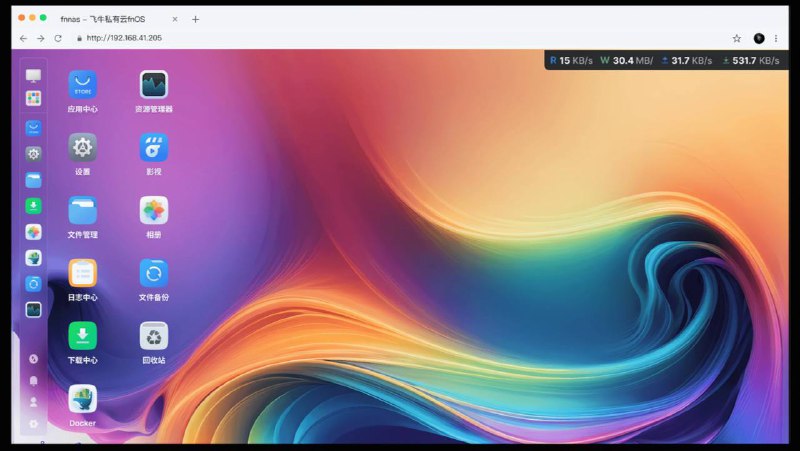Screen dimensions: 800x451
Task: Open the browser profile avatar
Action: coord(759,38)
